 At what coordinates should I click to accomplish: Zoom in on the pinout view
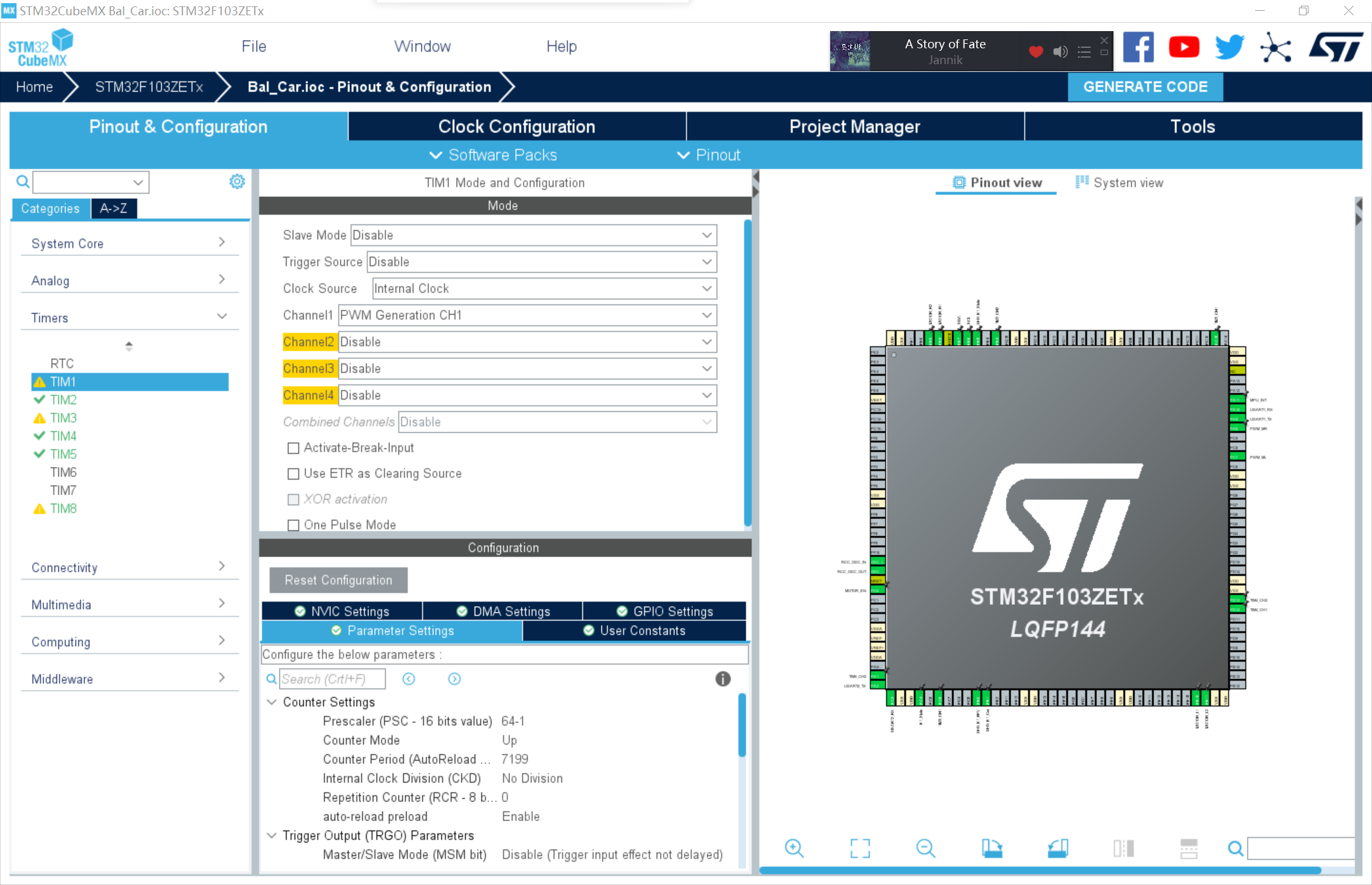(x=794, y=848)
